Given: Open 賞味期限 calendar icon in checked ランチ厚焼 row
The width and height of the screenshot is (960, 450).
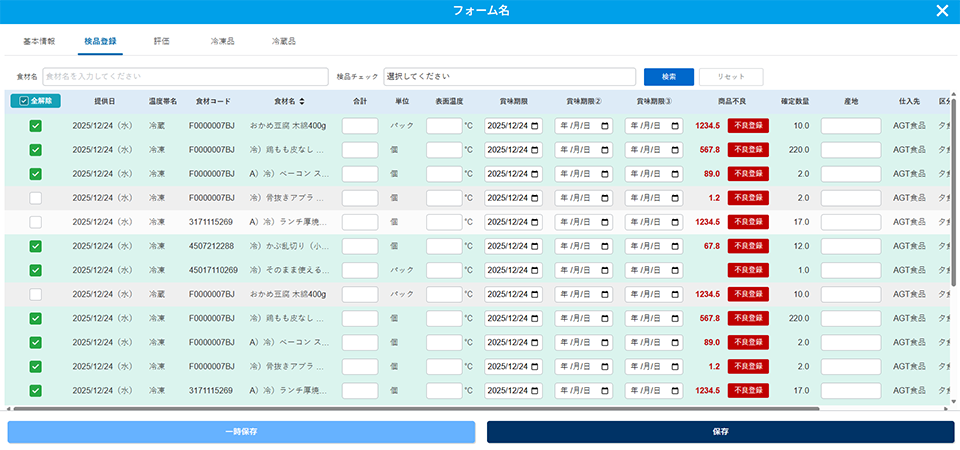Looking at the screenshot, I should [535, 391].
